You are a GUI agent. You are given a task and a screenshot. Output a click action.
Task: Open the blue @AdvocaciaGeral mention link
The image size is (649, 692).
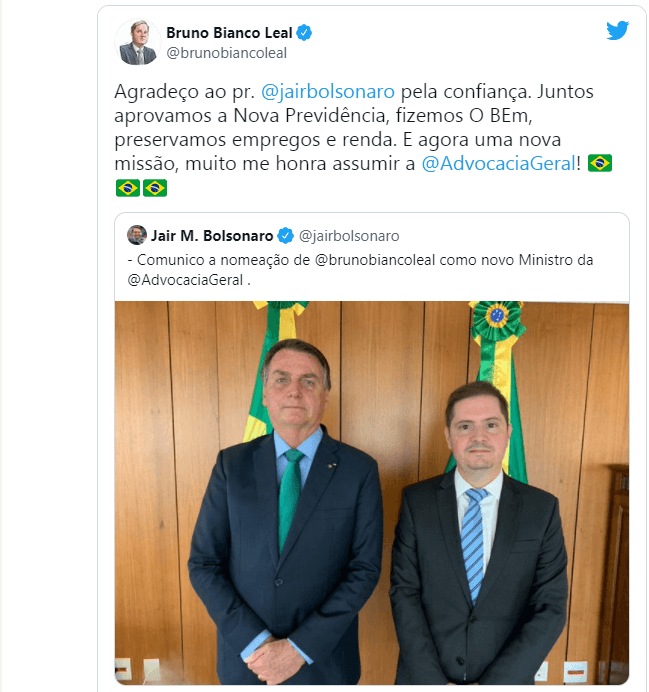[499, 163]
